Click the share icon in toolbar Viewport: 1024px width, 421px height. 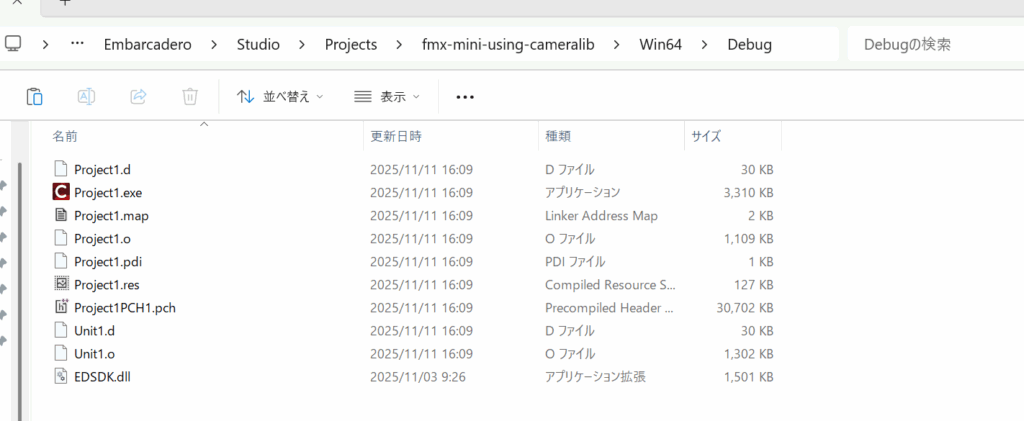[x=139, y=97]
